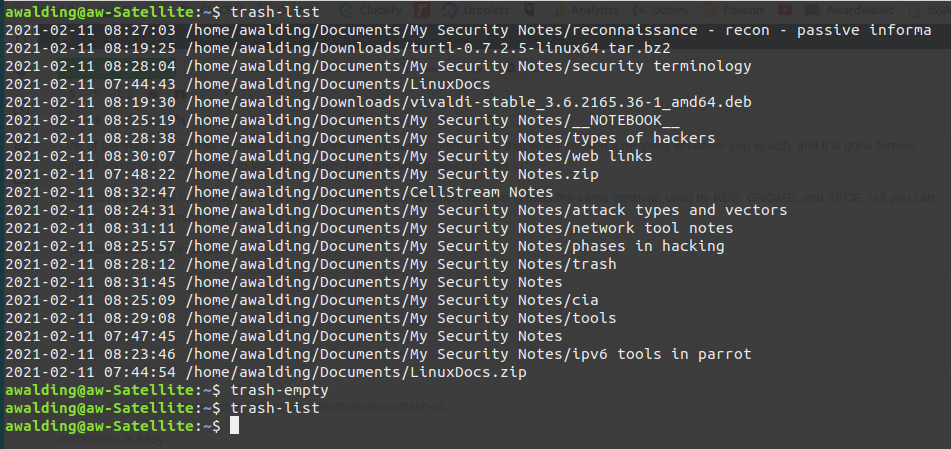The height and width of the screenshot is (449, 951).
Task: Click the terminal cursor at the last prompt
Action: point(234,426)
